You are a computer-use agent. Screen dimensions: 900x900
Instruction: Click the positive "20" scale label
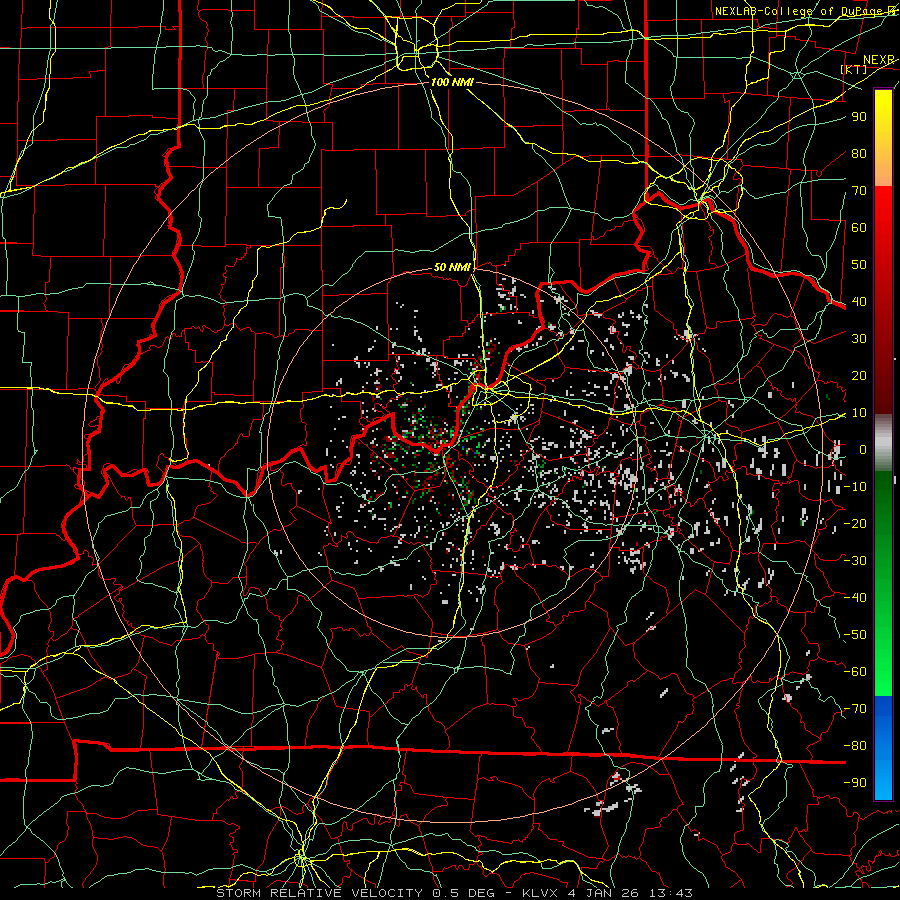click(x=859, y=375)
